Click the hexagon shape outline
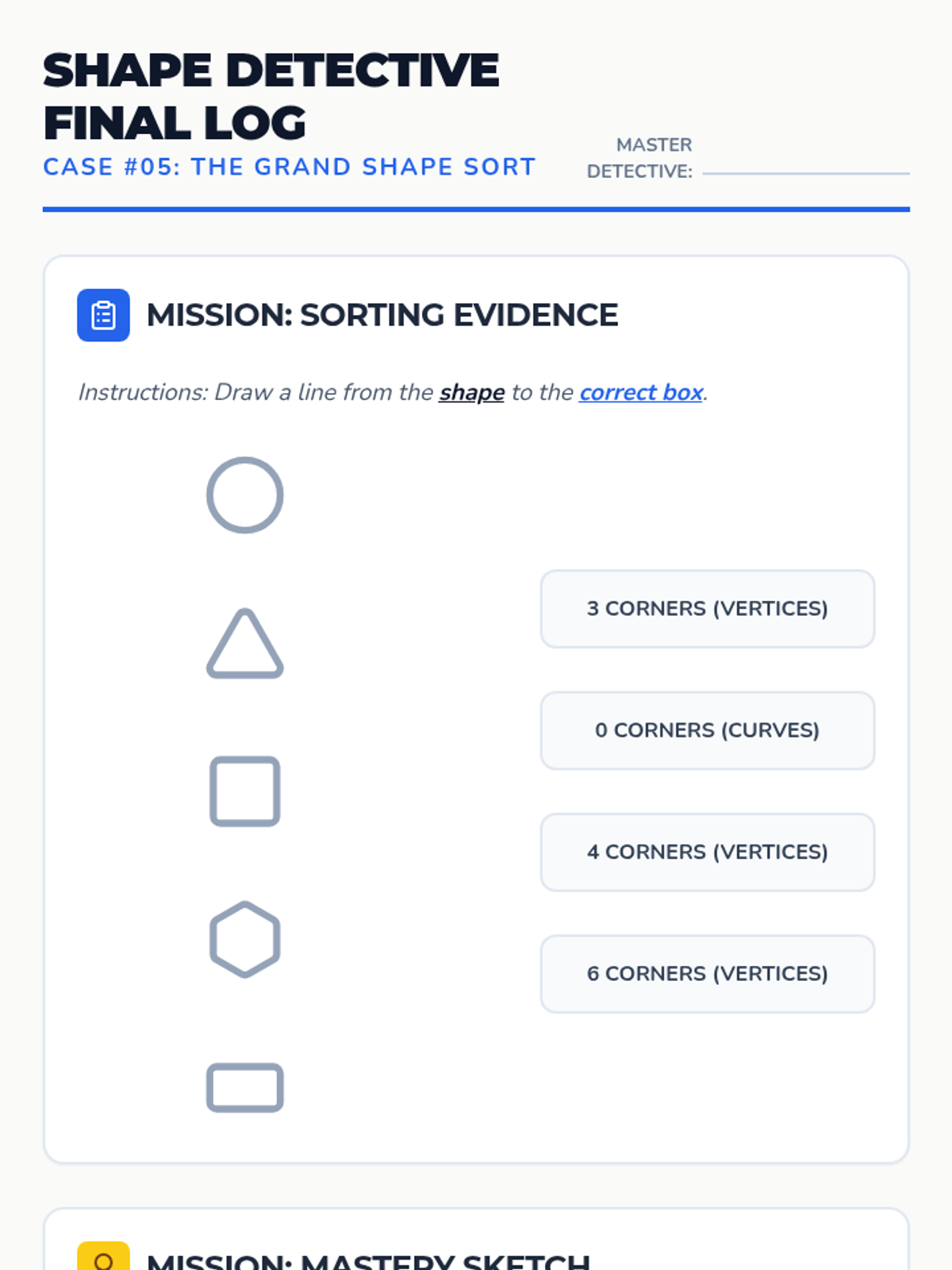This screenshot has width=952, height=1270. coord(244,939)
